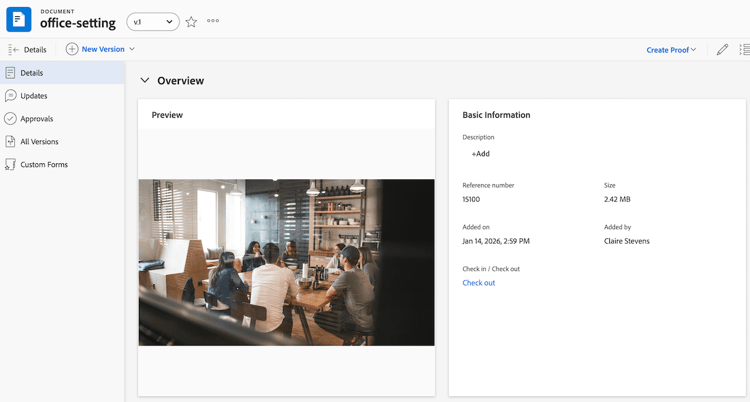Click the Approvals checkmark icon
Viewport: 750px width, 402px height.
coord(10,119)
